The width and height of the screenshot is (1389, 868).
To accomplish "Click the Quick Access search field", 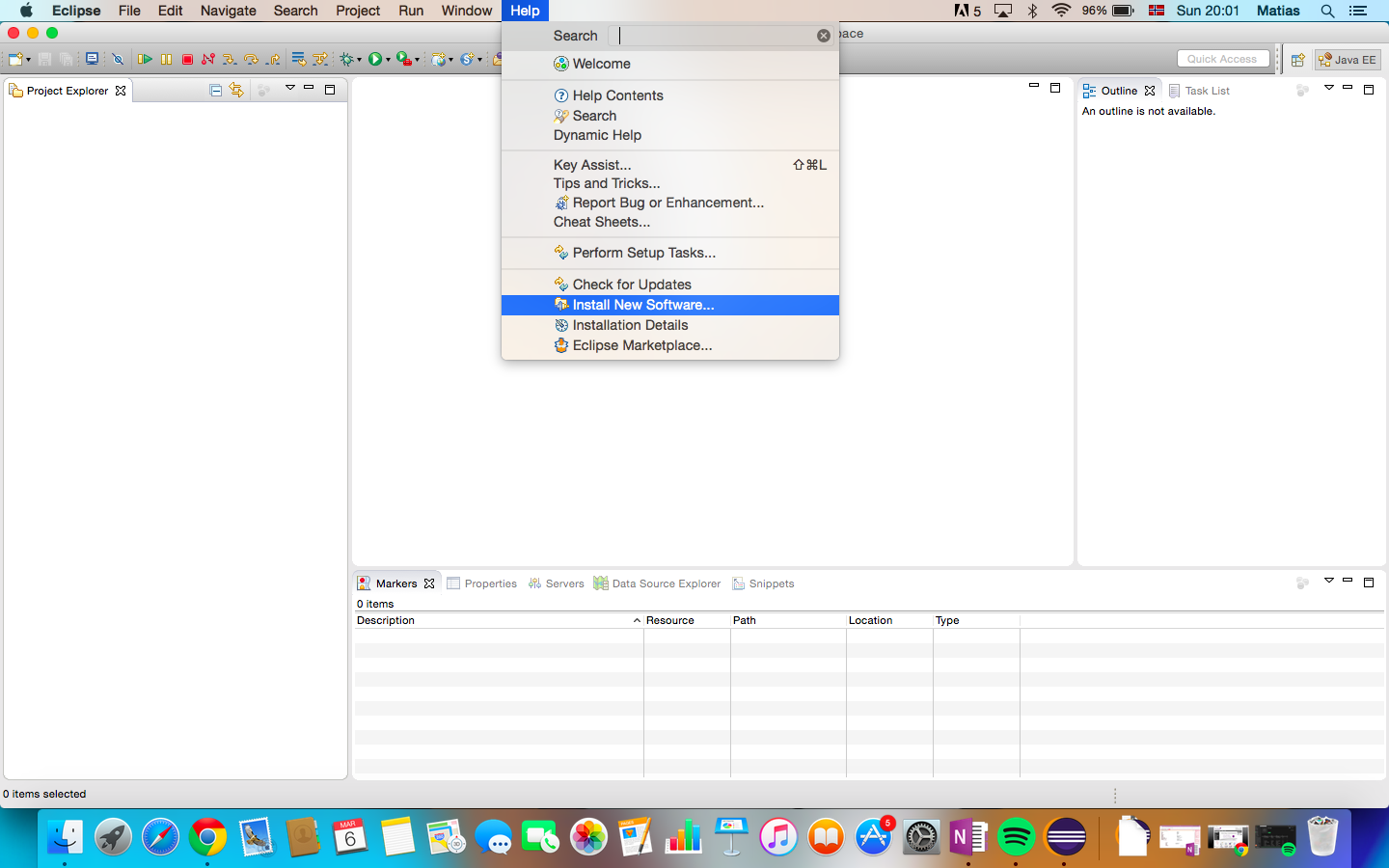I will pyautogui.click(x=1223, y=59).
